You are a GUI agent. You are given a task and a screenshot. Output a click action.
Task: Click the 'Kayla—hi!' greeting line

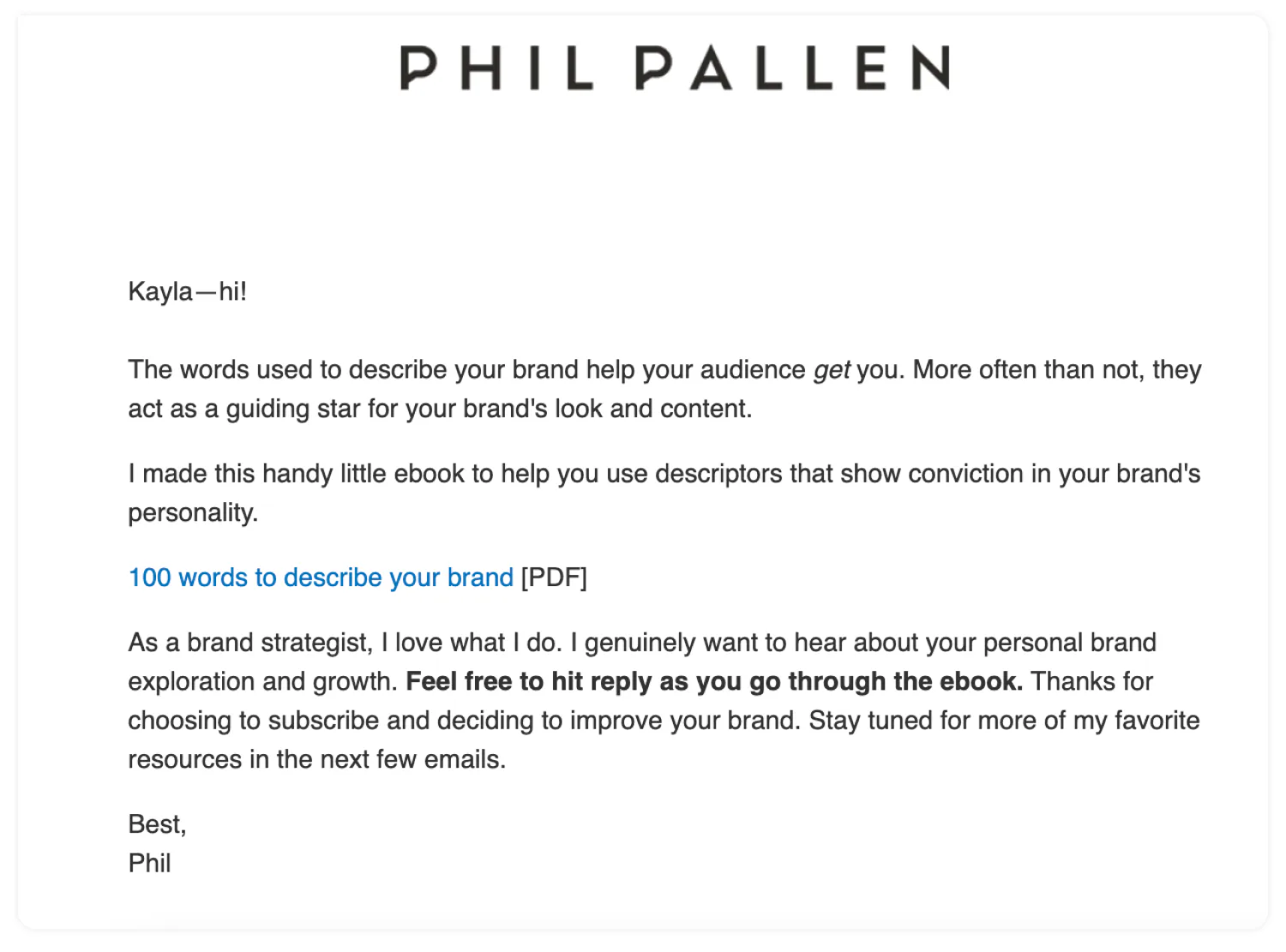187,292
